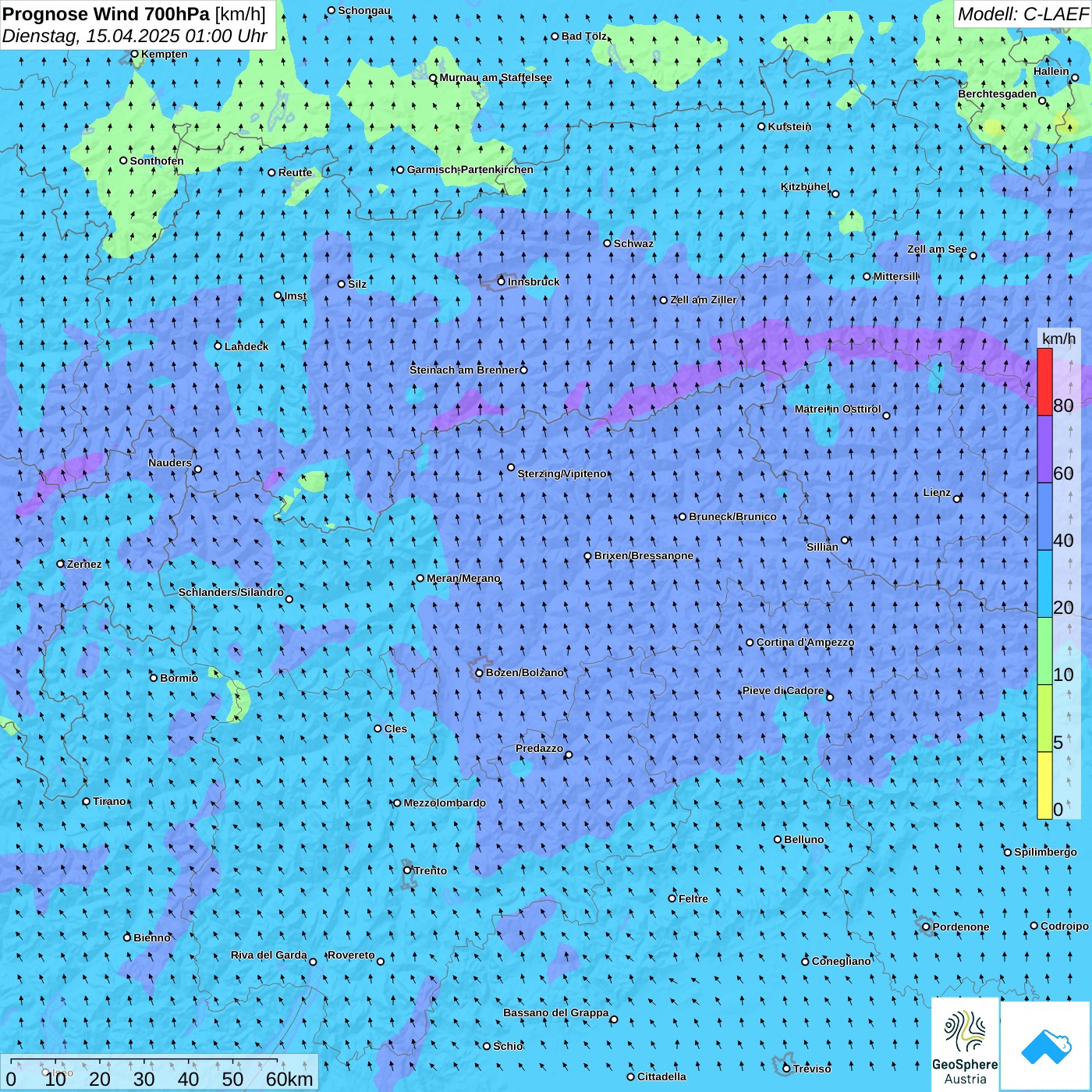Click the 'Cittadella' label
1092x1092 pixels.
click(661, 1076)
